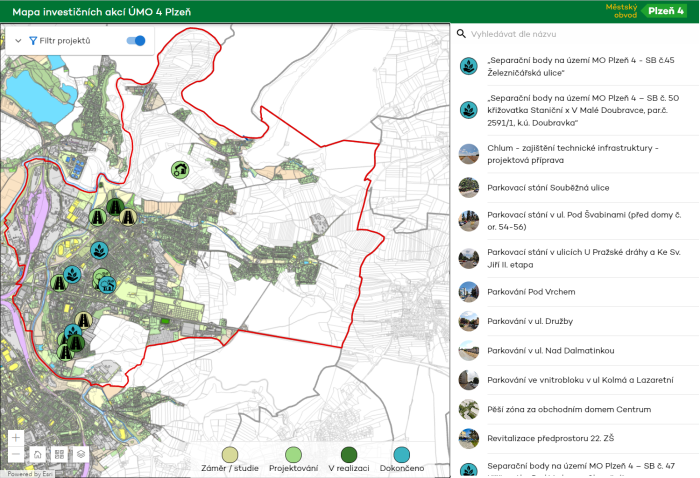Select Pěší zóna za obchodním domem Centrum
Viewport: 700px width, 478px height.
pyautogui.click(x=568, y=409)
